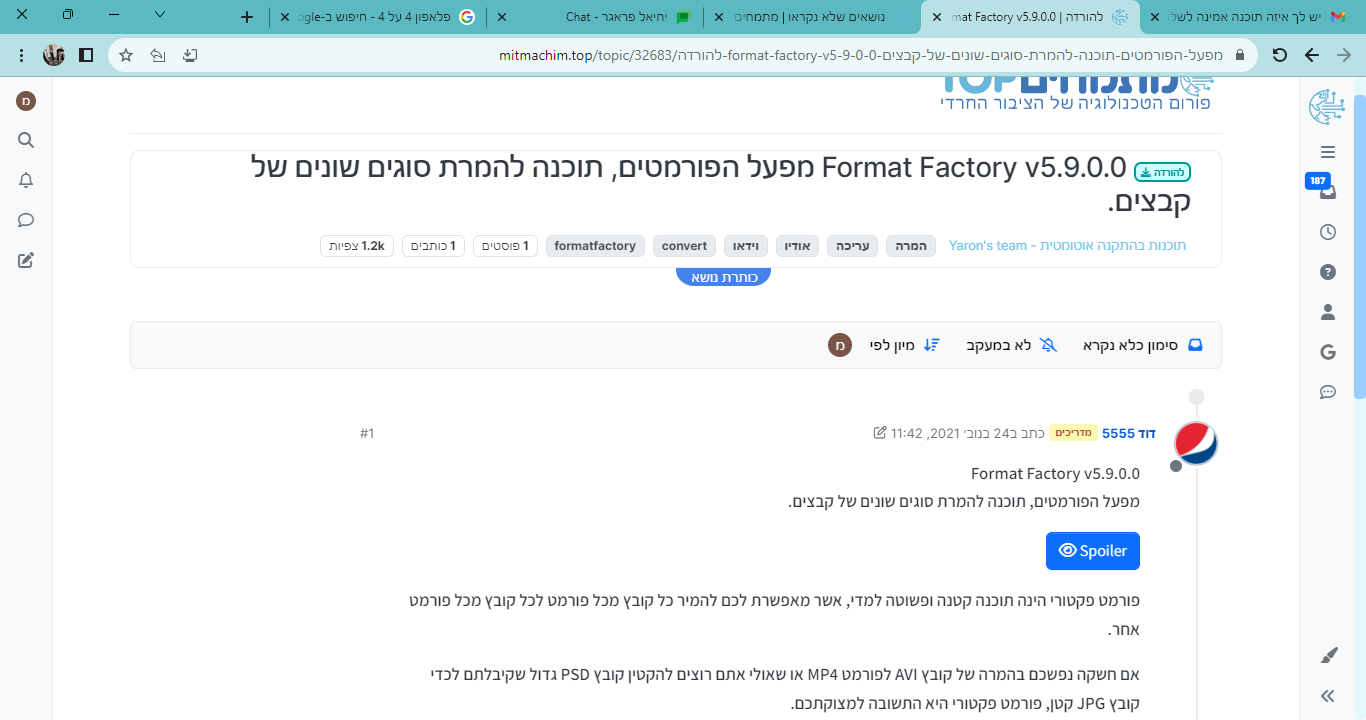
Task: Click the #1 post number link
Action: click(367, 433)
